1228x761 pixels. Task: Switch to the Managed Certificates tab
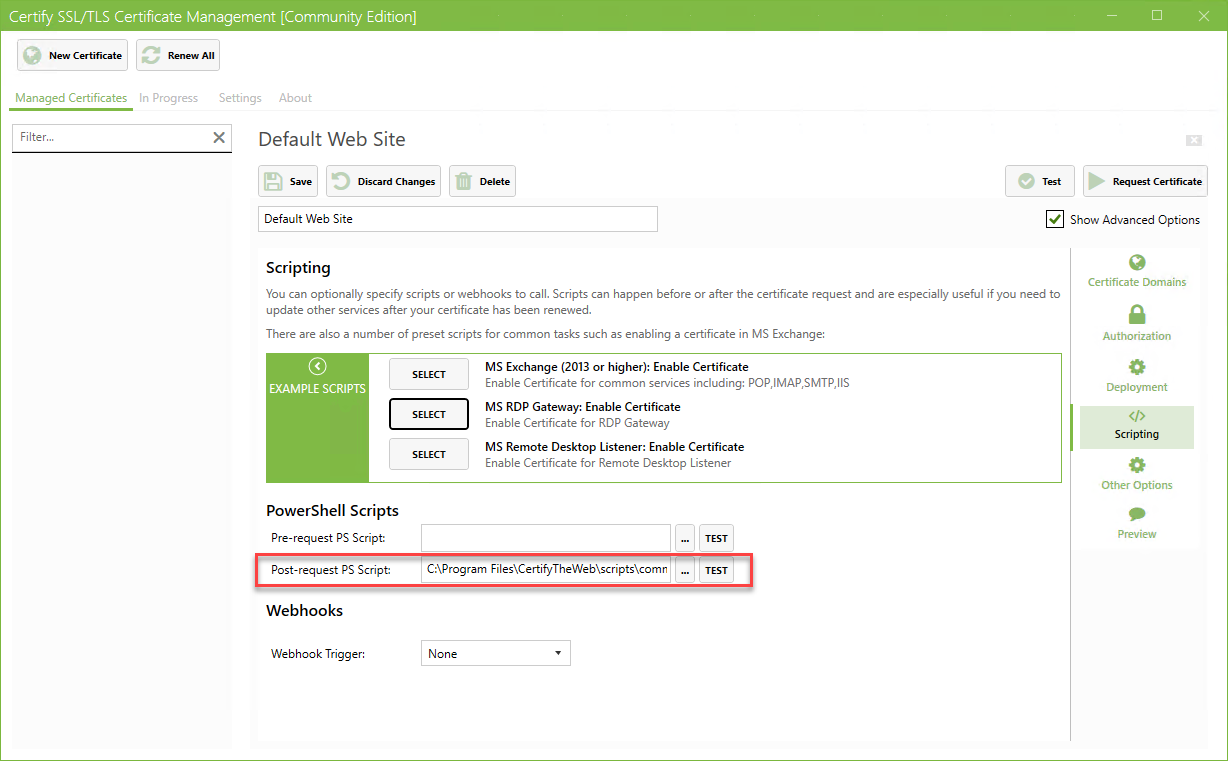(71, 98)
